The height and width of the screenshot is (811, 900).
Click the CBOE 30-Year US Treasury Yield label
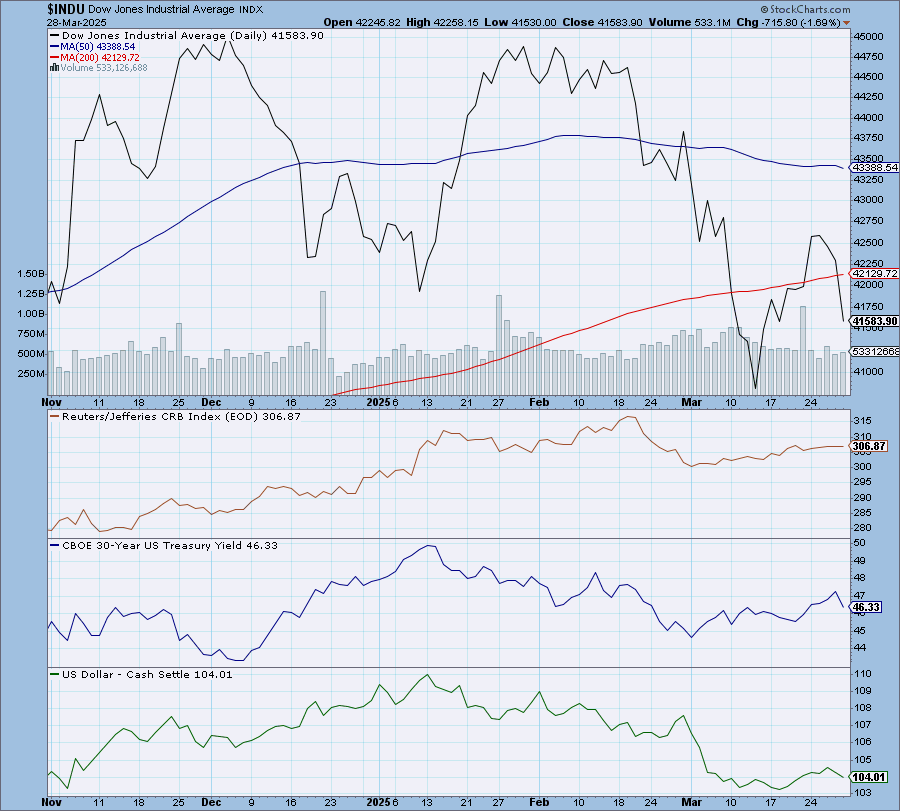[x=169, y=545]
